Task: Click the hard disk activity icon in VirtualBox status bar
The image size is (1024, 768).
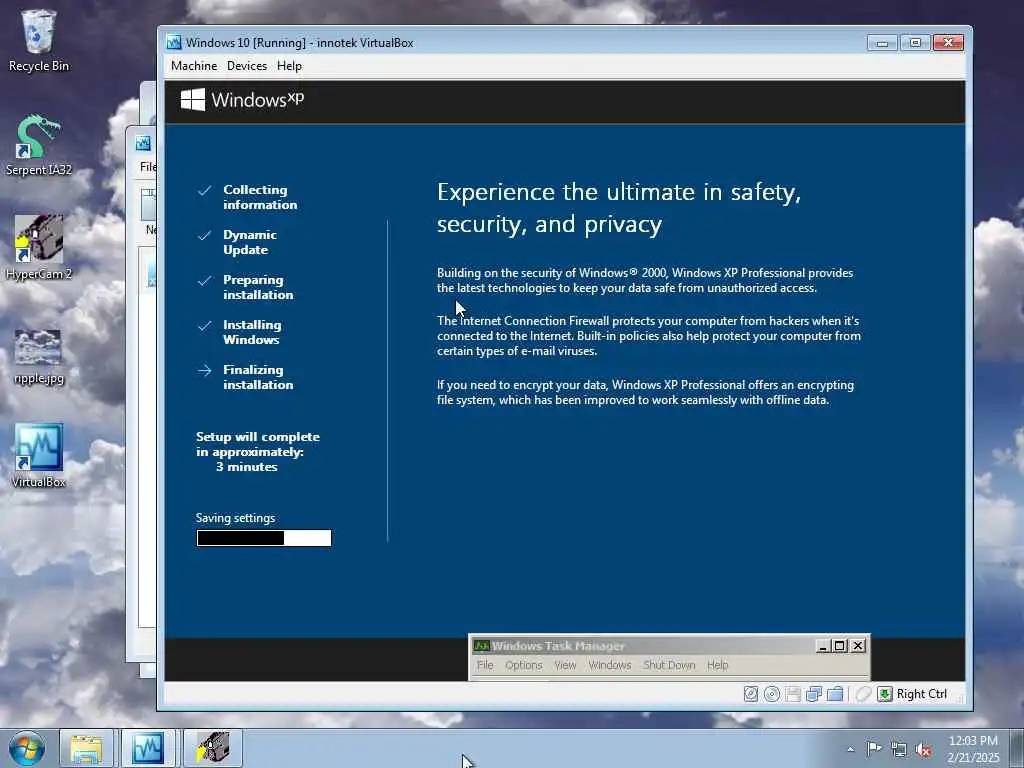Action: (x=751, y=694)
